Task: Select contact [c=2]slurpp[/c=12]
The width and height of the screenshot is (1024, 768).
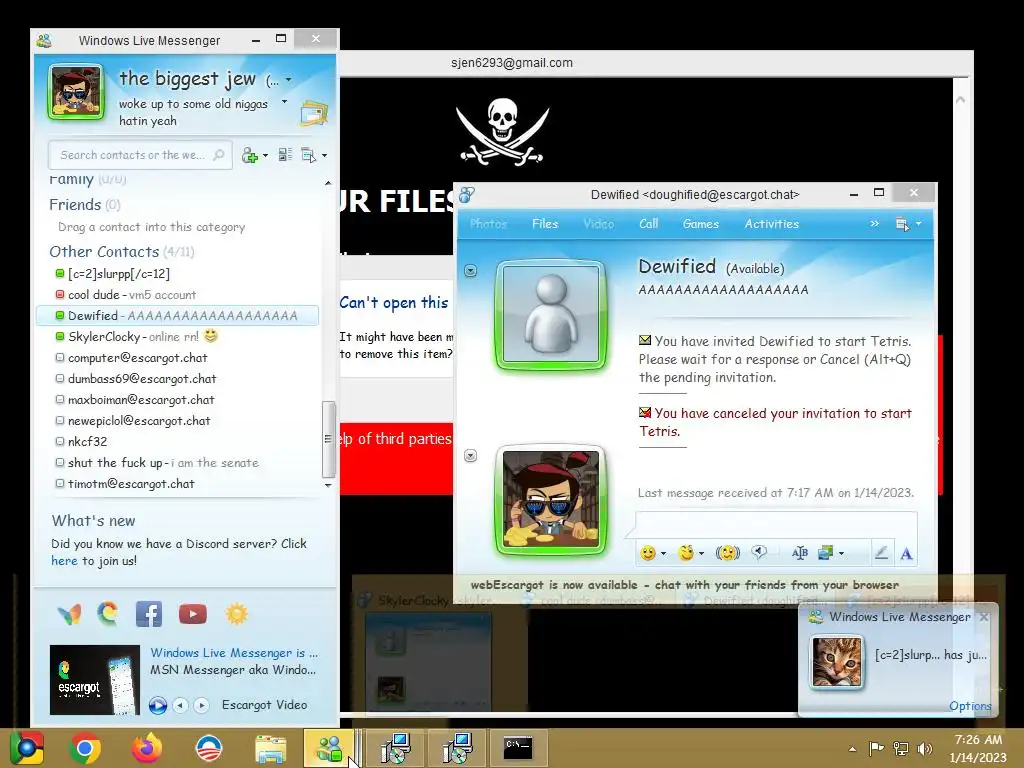Action: coord(118,274)
